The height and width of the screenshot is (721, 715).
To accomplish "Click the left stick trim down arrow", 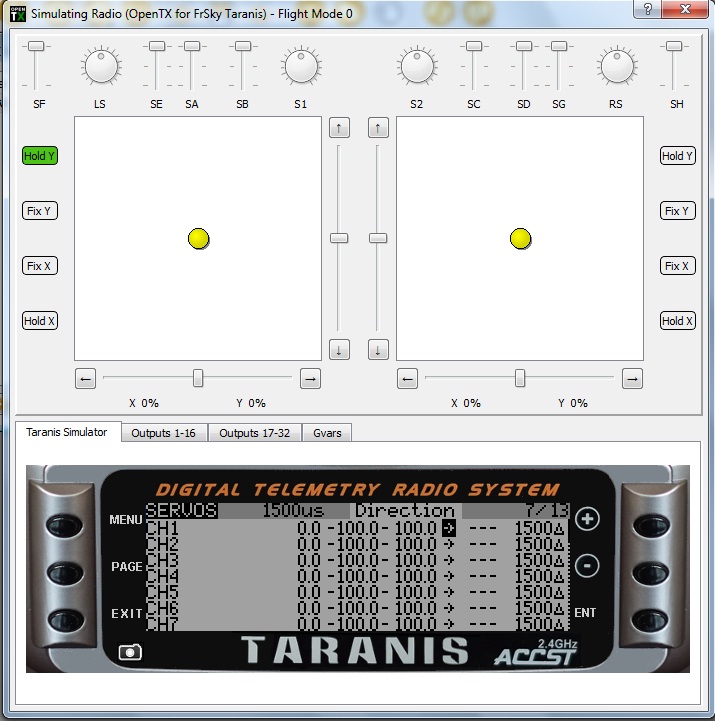I will point(339,350).
